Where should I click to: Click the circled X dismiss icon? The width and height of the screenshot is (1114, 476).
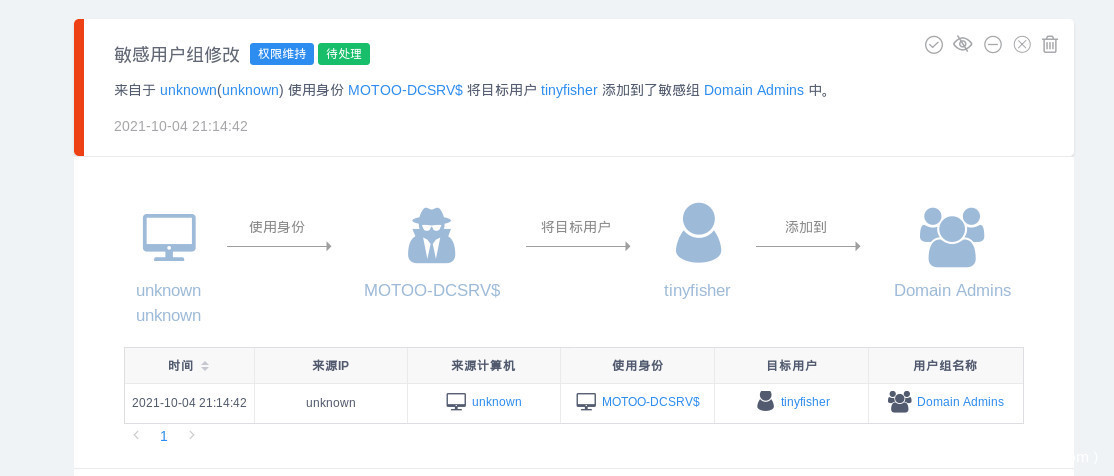[1022, 44]
